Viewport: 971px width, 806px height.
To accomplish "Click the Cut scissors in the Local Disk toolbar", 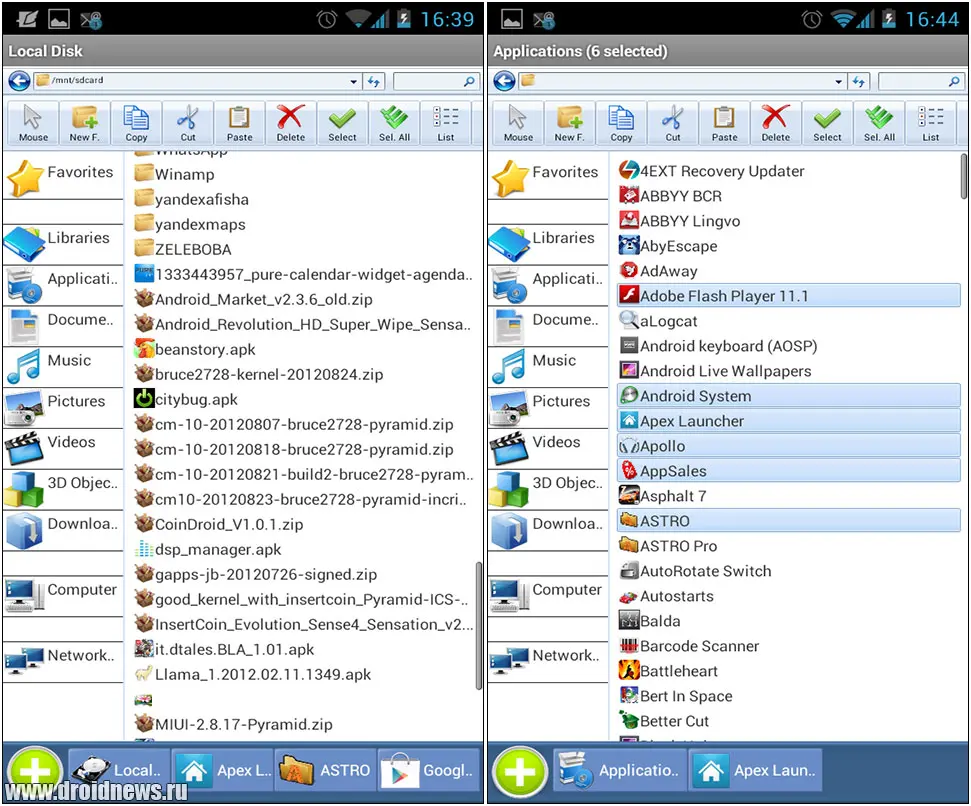I will click(x=188, y=123).
